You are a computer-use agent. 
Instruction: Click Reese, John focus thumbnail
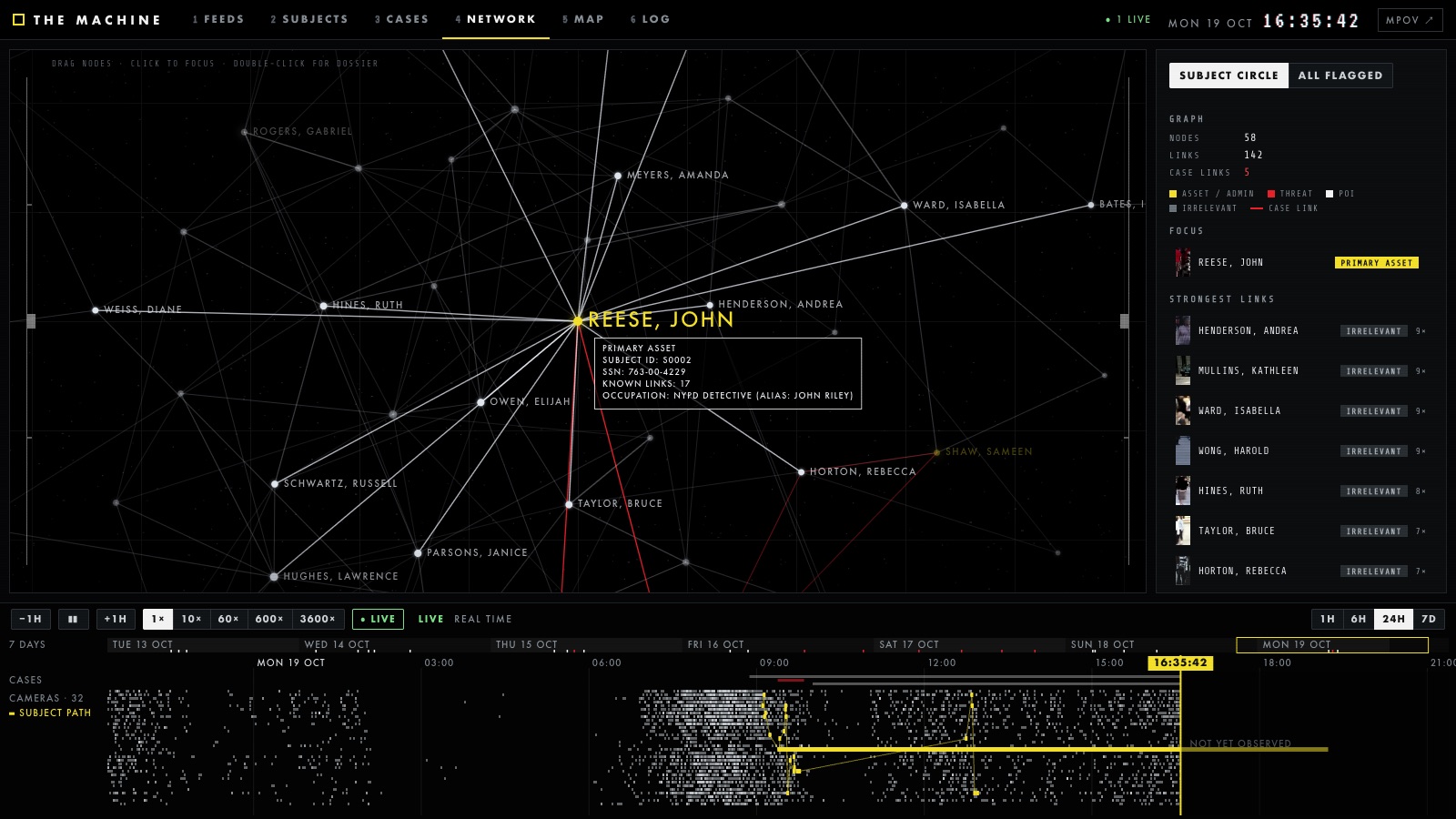(x=1182, y=262)
